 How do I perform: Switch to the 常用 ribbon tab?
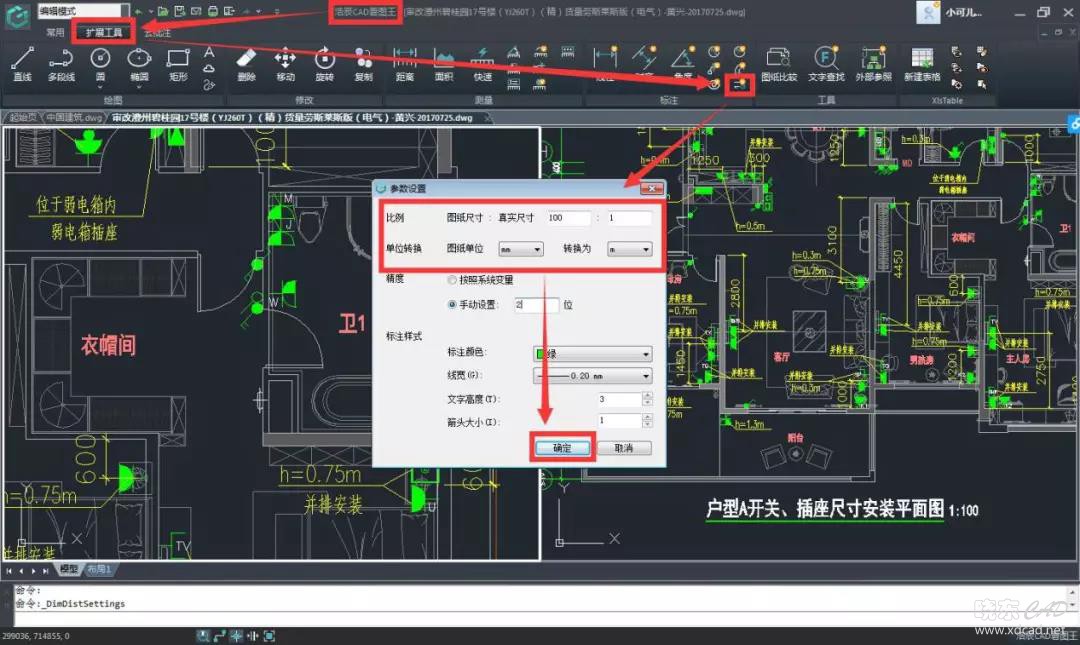point(55,32)
